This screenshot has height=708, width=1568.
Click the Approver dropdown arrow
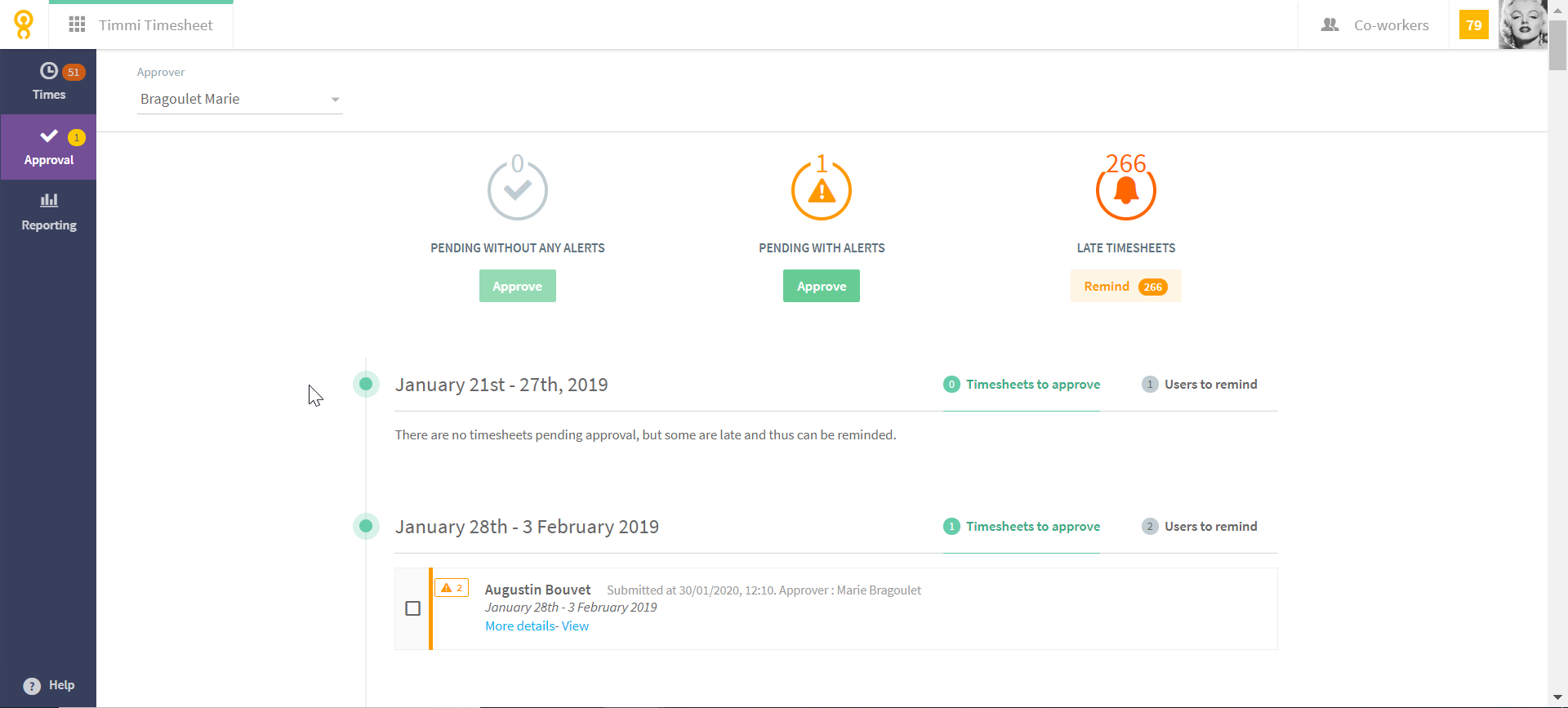coord(335,100)
